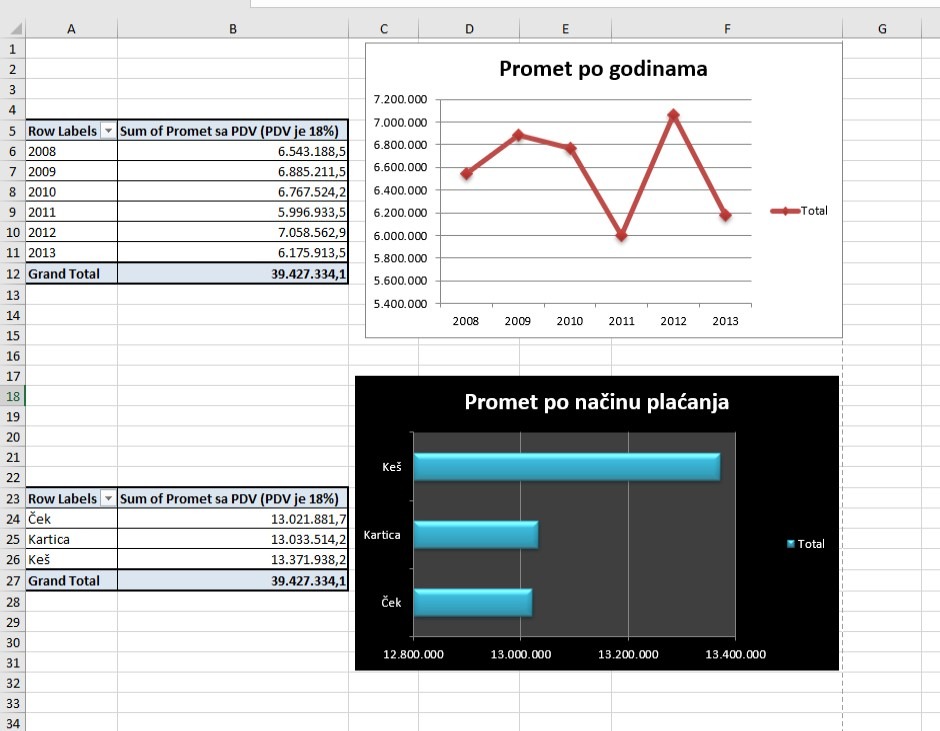Select column D header

(x=469, y=29)
